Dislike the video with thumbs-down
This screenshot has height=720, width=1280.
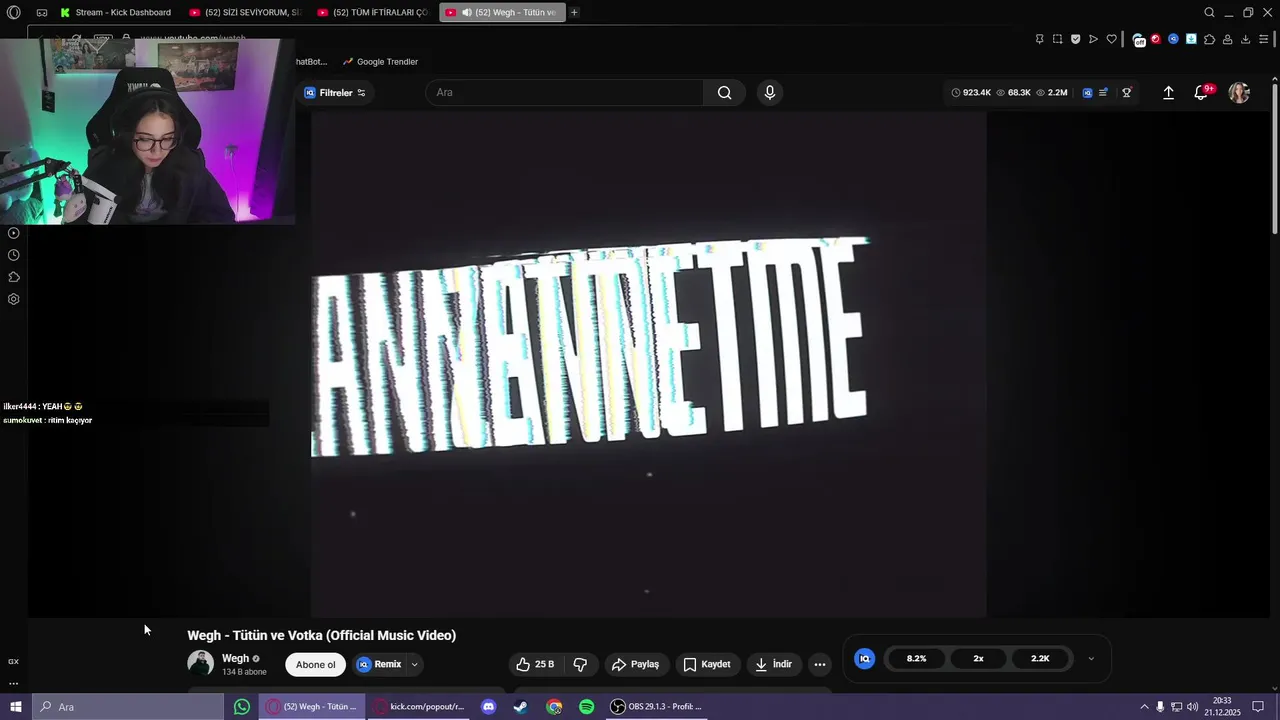point(580,664)
